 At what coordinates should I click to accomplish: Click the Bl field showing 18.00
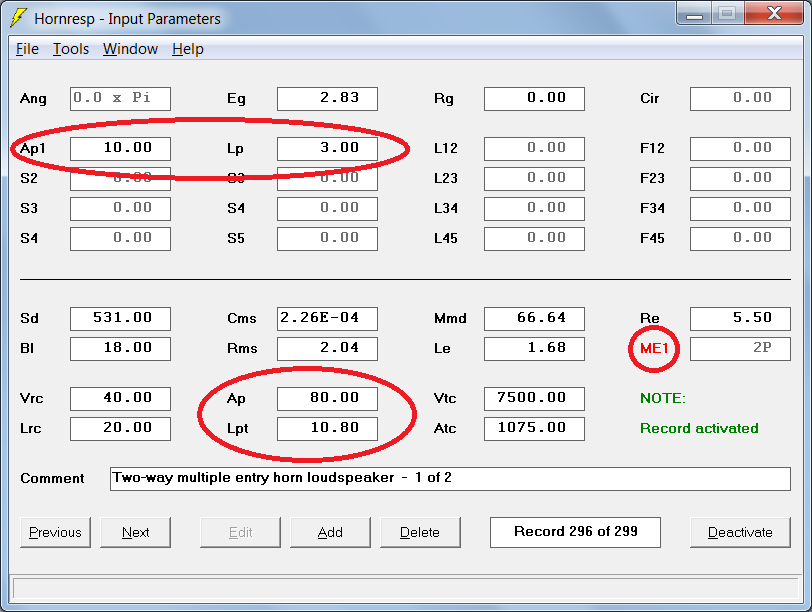pyautogui.click(x=120, y=349)
